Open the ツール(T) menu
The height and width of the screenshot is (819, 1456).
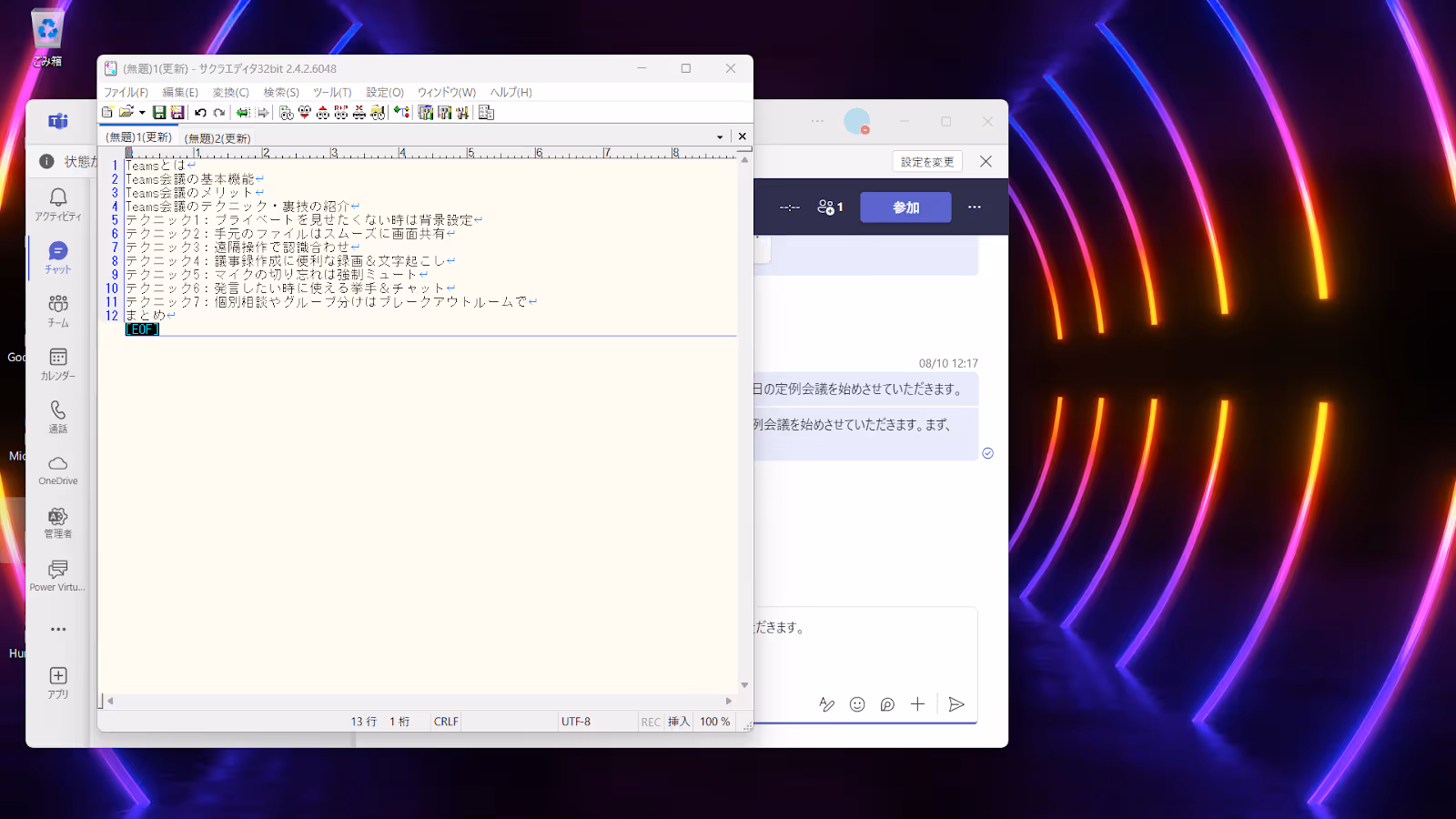click(332, 93)
